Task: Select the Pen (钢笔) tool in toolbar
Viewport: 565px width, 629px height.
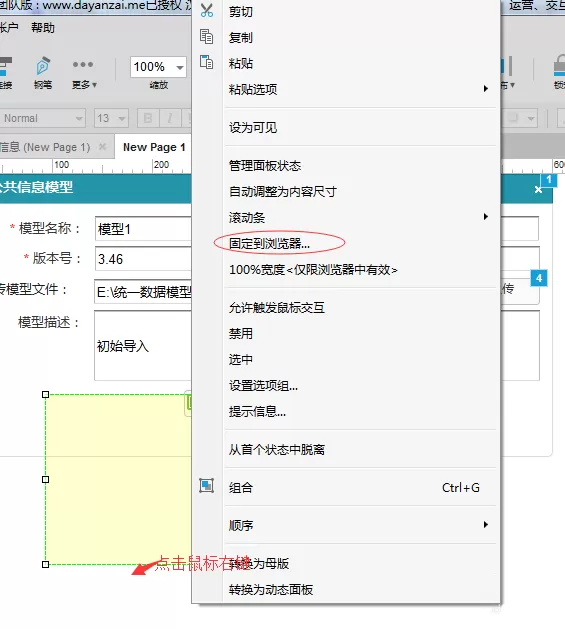Action: pos(43,73)
